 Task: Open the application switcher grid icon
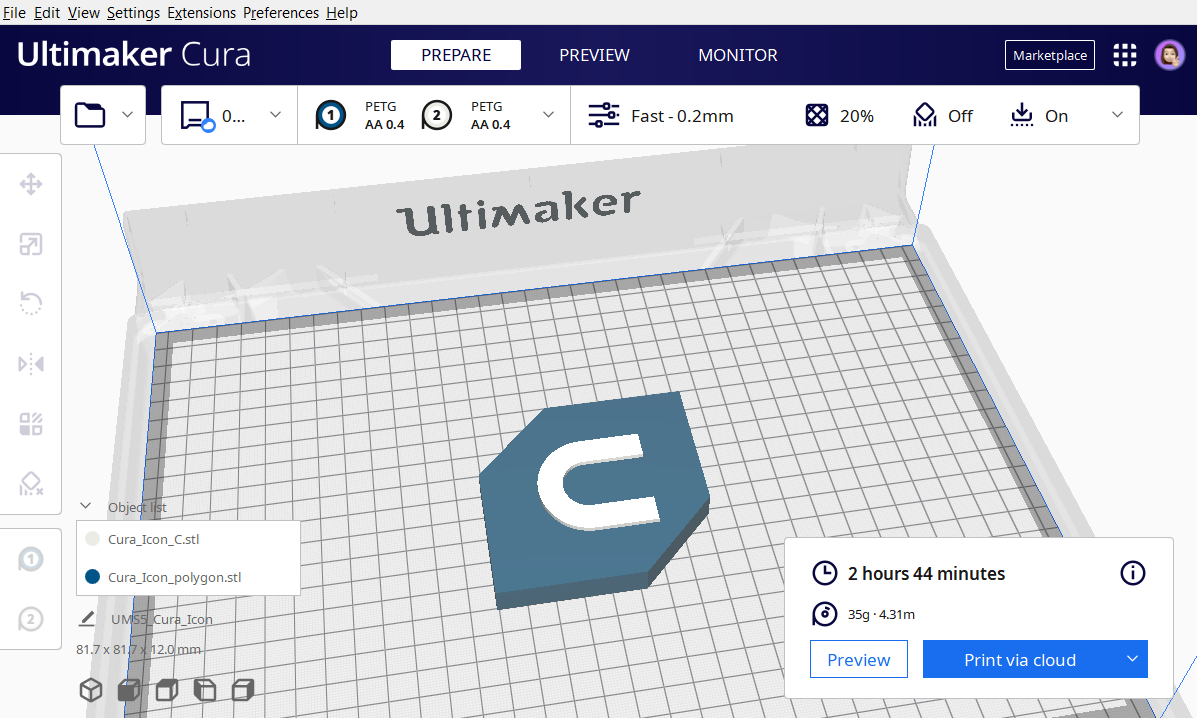[1125, 55]
